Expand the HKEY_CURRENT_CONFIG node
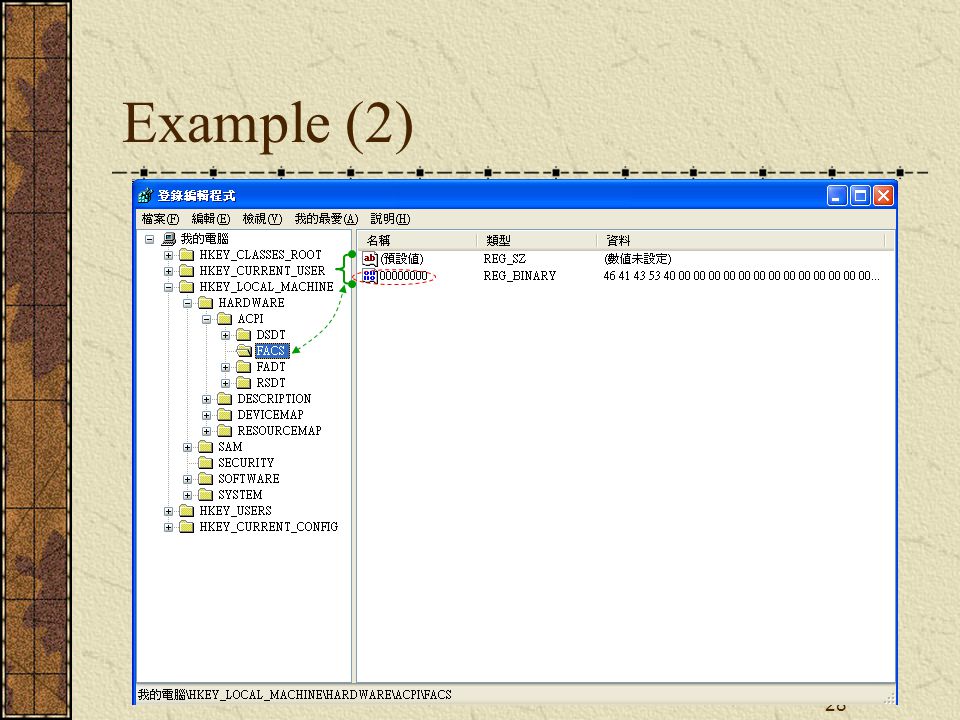960x720 pixels. tap(168, 527)
